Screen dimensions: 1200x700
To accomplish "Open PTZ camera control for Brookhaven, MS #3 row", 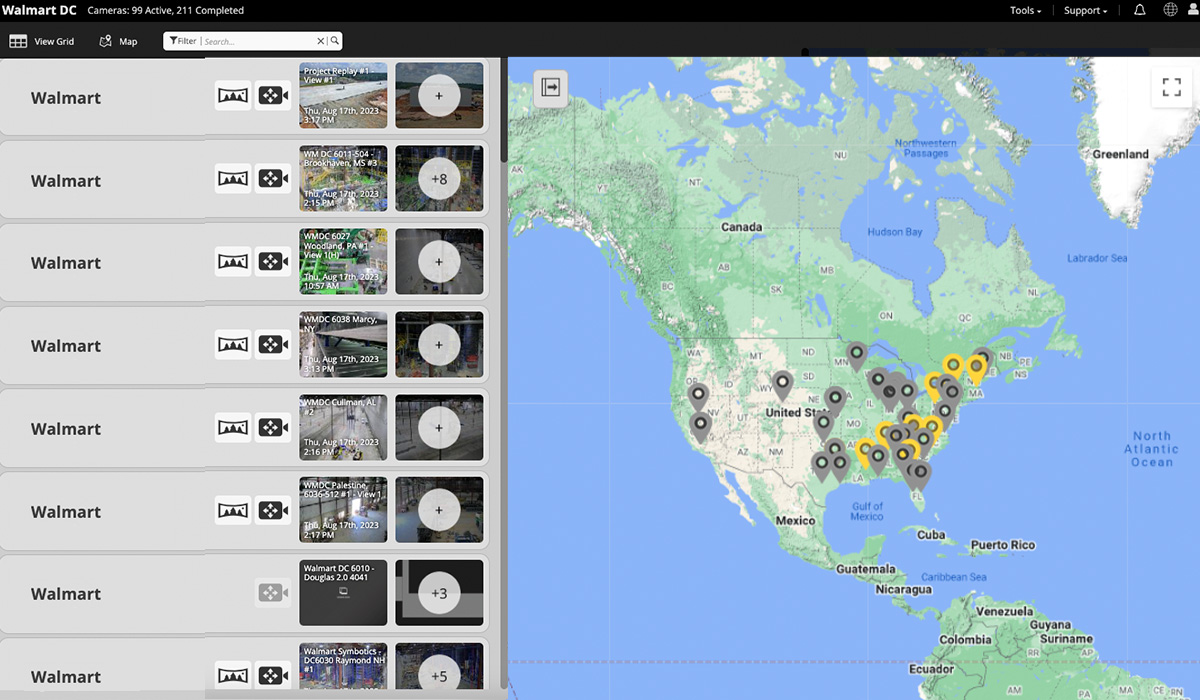I will point(272,179).
